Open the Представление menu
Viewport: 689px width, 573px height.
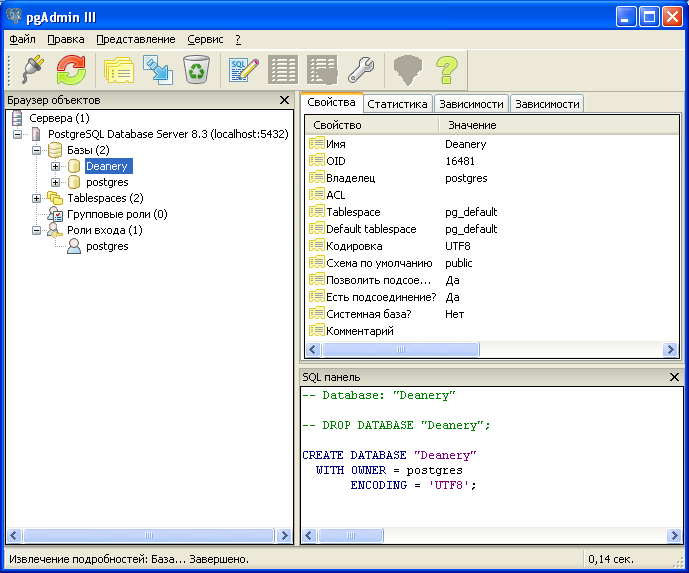tap(136, 40)
